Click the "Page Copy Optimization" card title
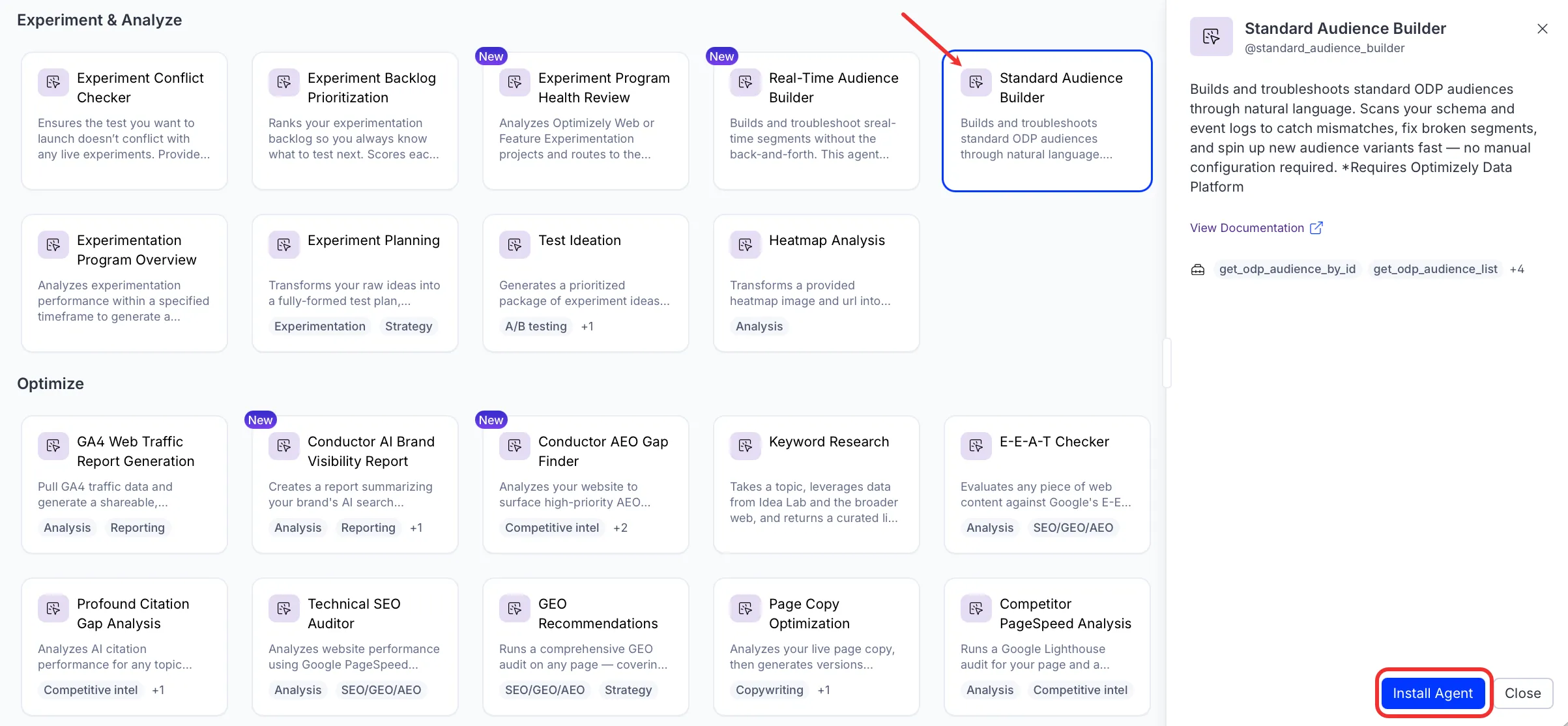The image size is (1568, 726). pos(809,614)
